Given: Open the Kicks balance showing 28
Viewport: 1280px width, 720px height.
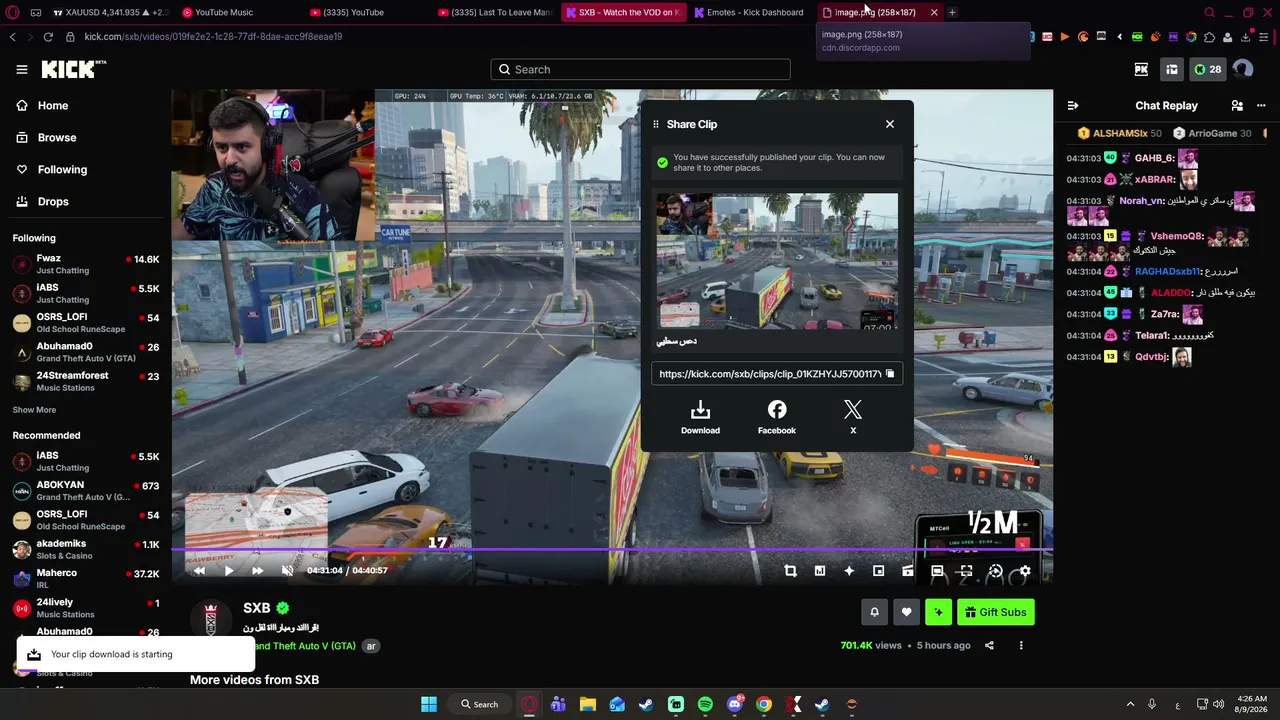Looking at the screenshot, I should [1208, 69].
